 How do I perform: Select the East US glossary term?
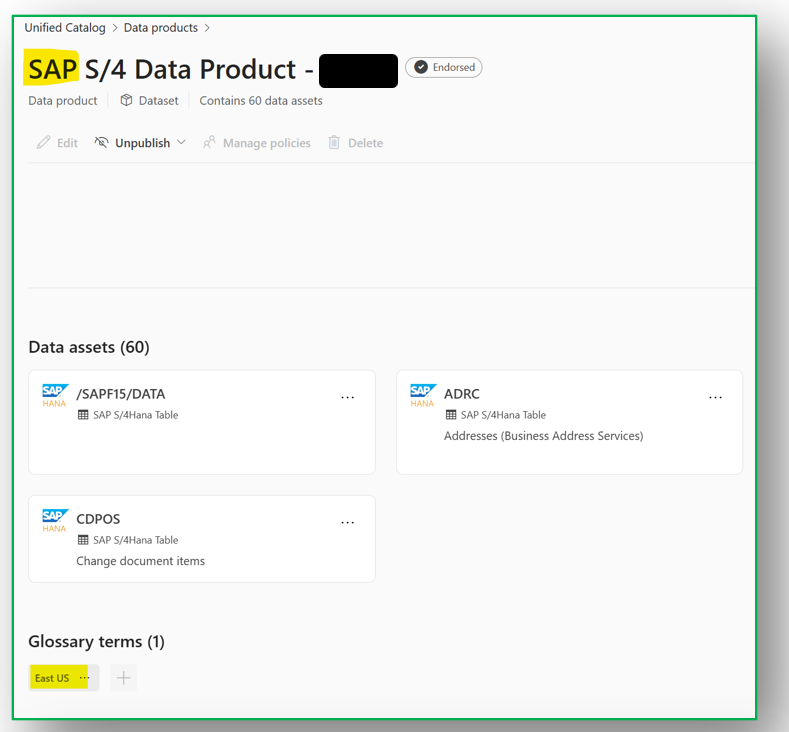(x=52, y=678)
